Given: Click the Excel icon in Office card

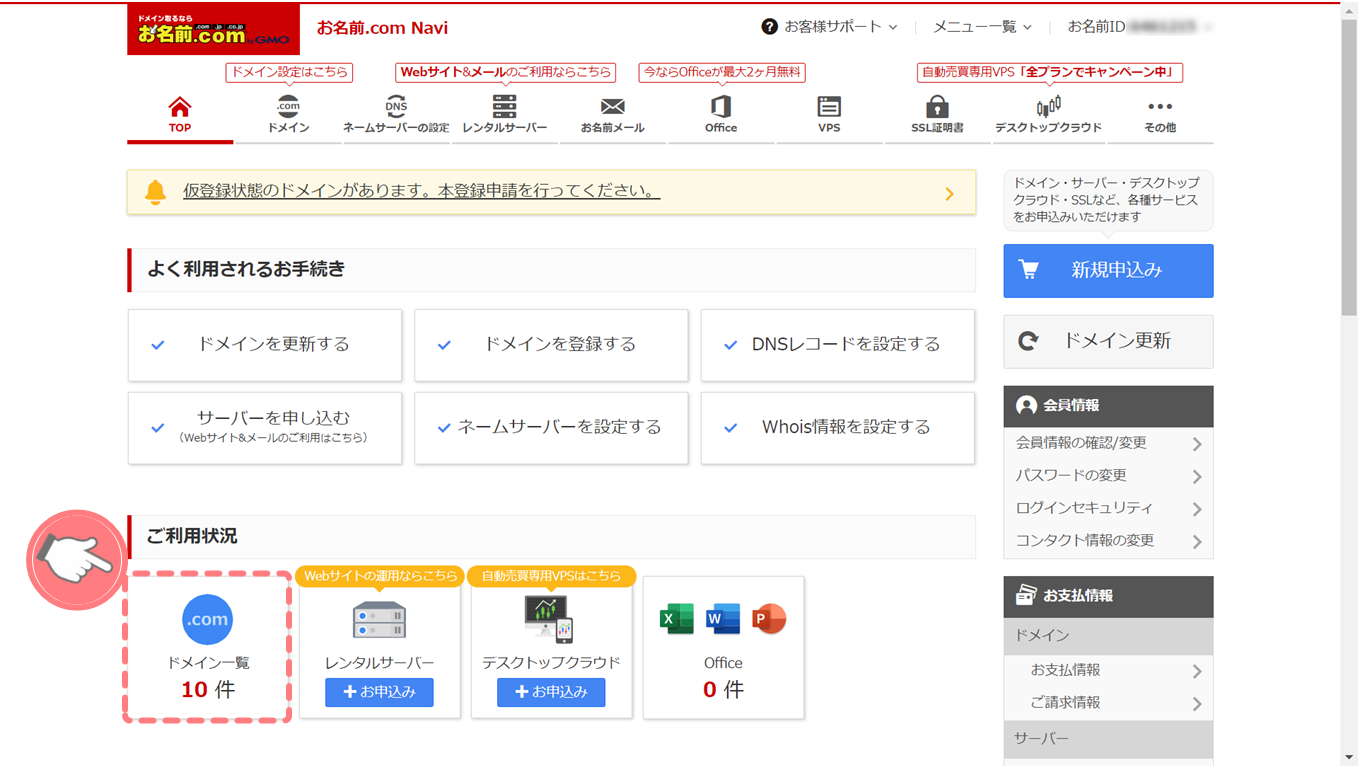Looking at the screenshot, I should point(677,619).
